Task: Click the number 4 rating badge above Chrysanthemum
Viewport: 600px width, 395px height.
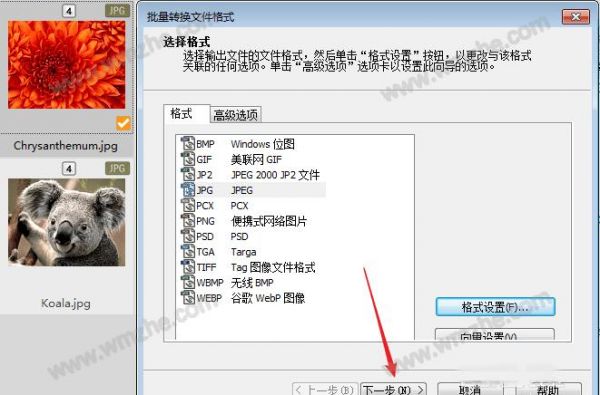Action: tap(69, 11)
